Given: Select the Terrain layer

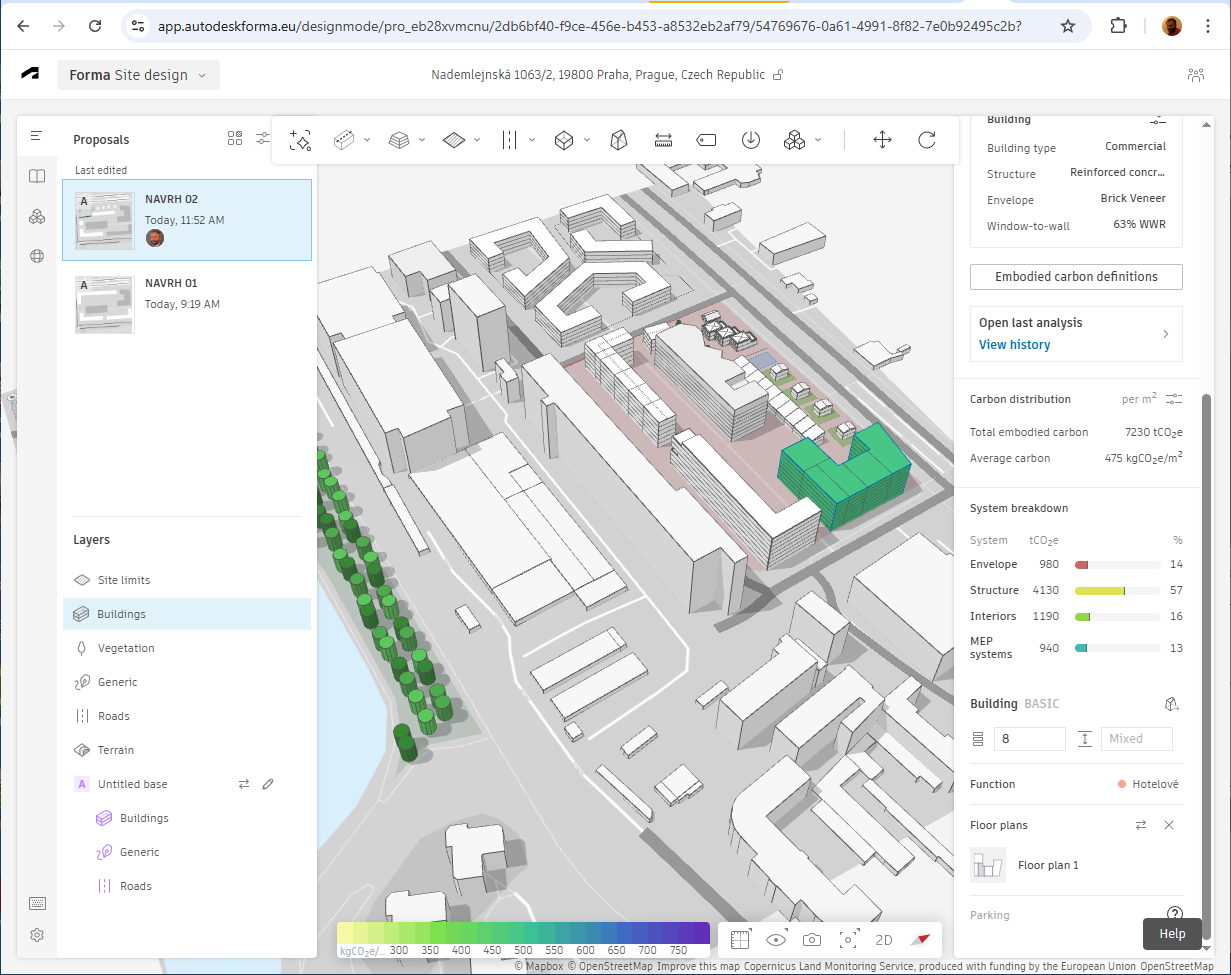Looking at the screenshot, I should point(115,750).
